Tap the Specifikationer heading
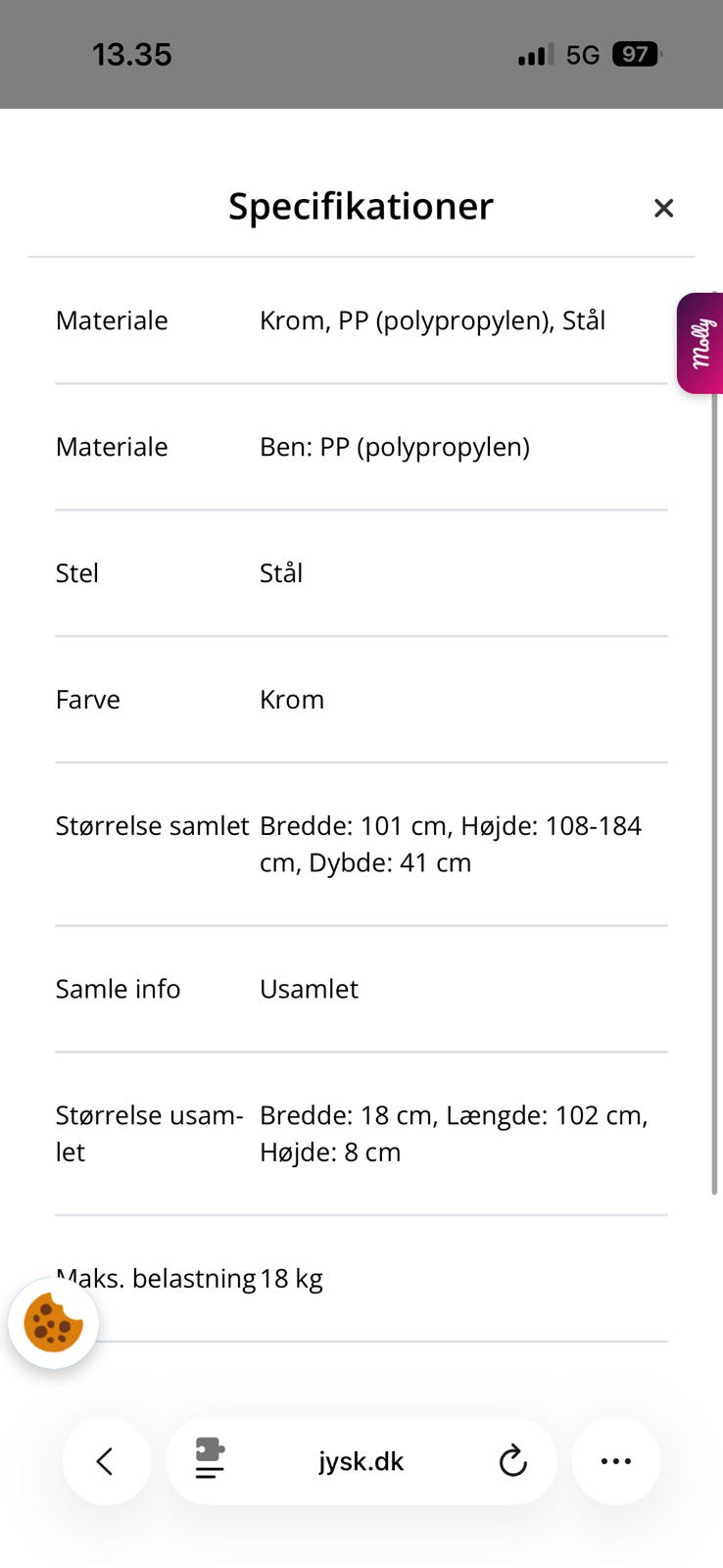This screenshot has width=723, height=1568. 361,206
